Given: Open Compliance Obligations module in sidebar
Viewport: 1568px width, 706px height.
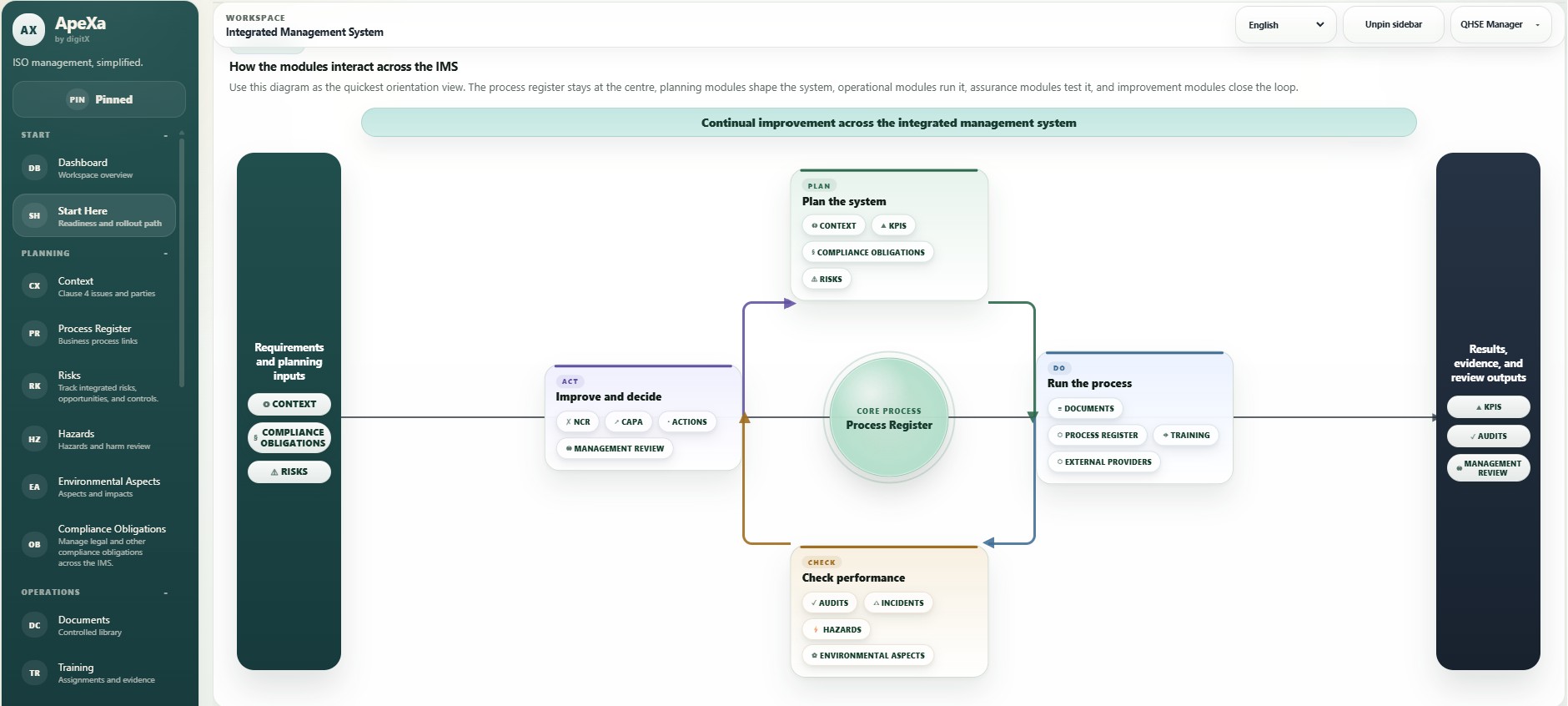Looking at the screenshot, I should [x=94, y=544].
